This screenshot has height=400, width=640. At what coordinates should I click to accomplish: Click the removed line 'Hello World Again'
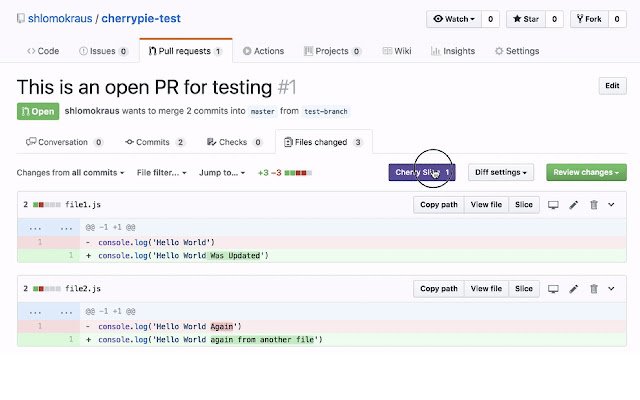point(322,327)
